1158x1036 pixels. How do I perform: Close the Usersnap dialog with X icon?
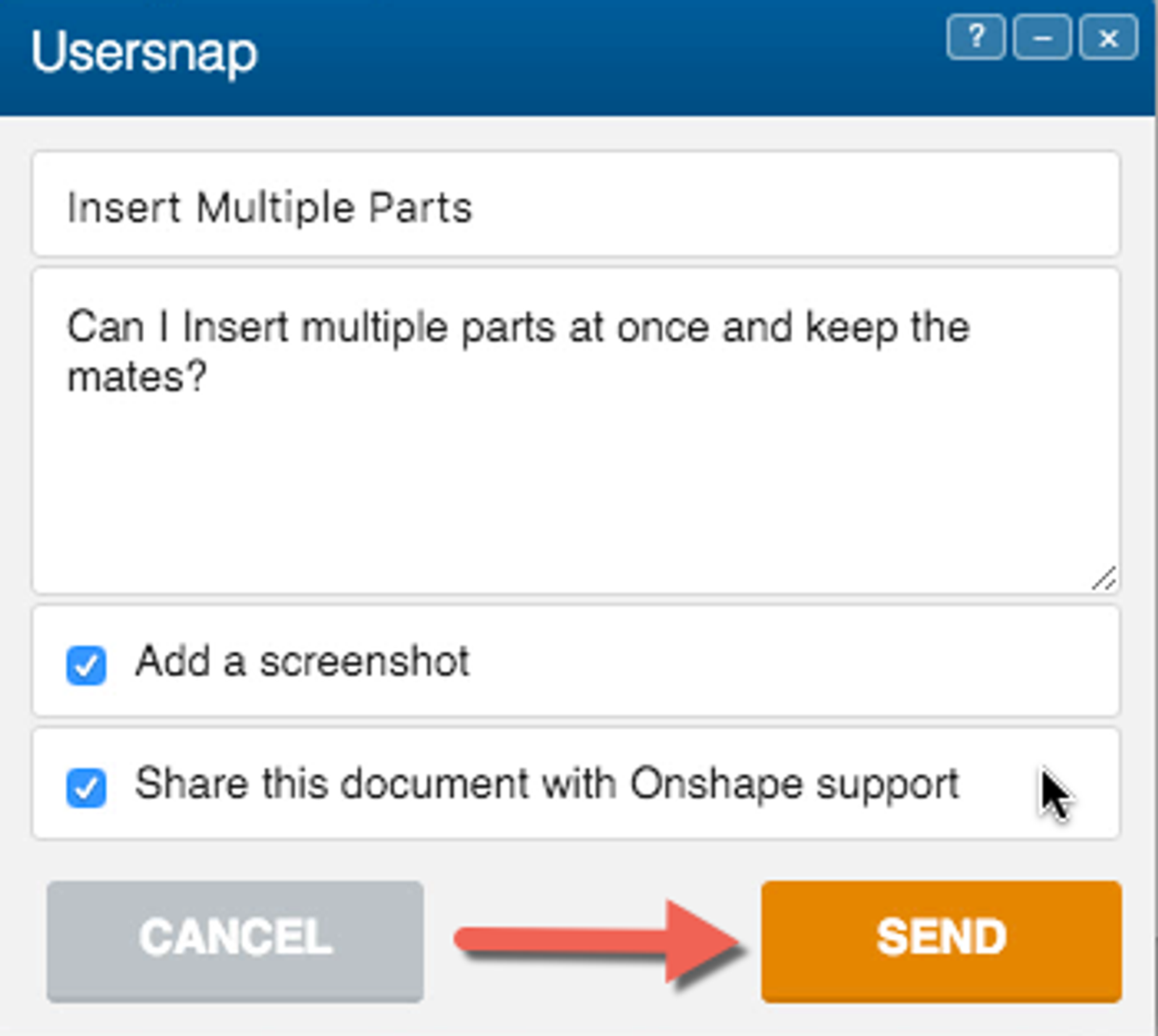(1108, 38)
